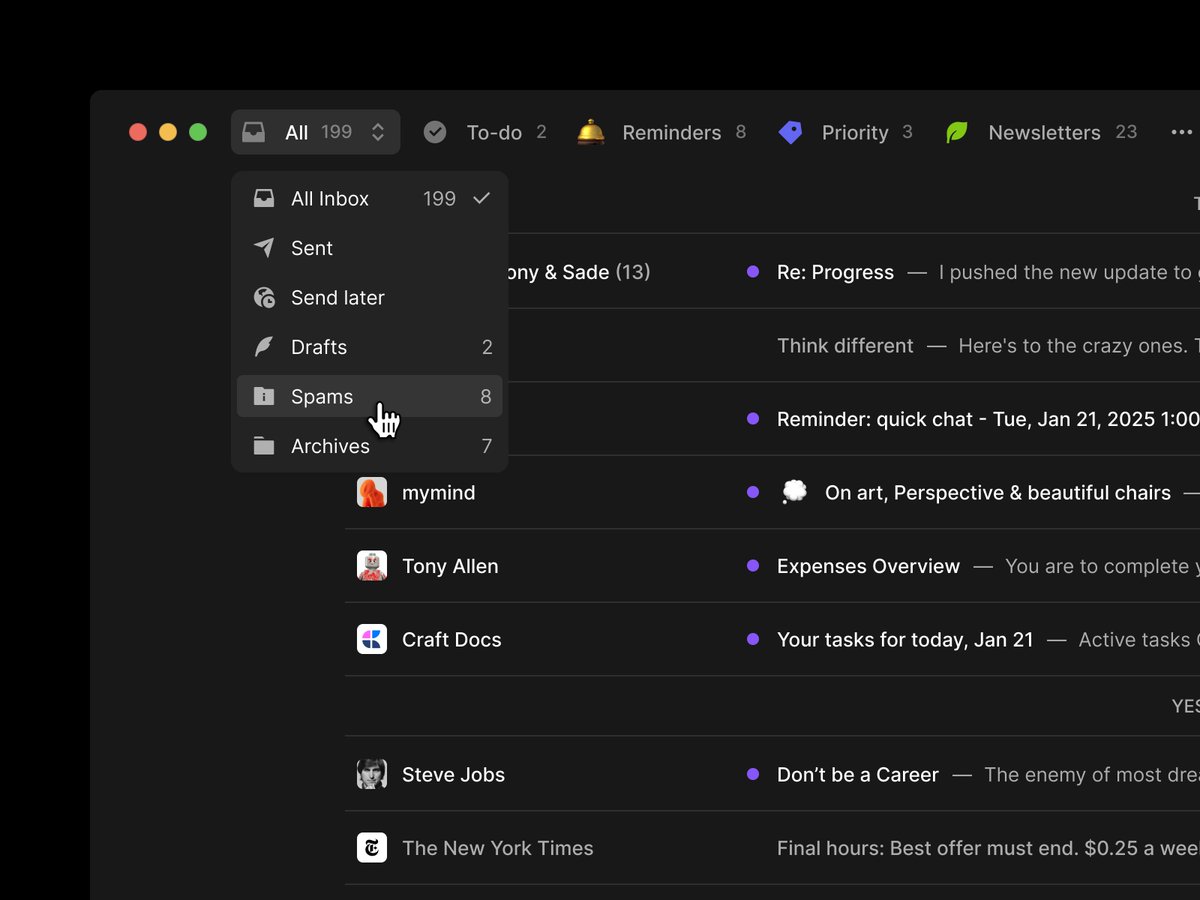Select All Inbox in the dropdown list
1200x900 pixels.
[330, 199]
